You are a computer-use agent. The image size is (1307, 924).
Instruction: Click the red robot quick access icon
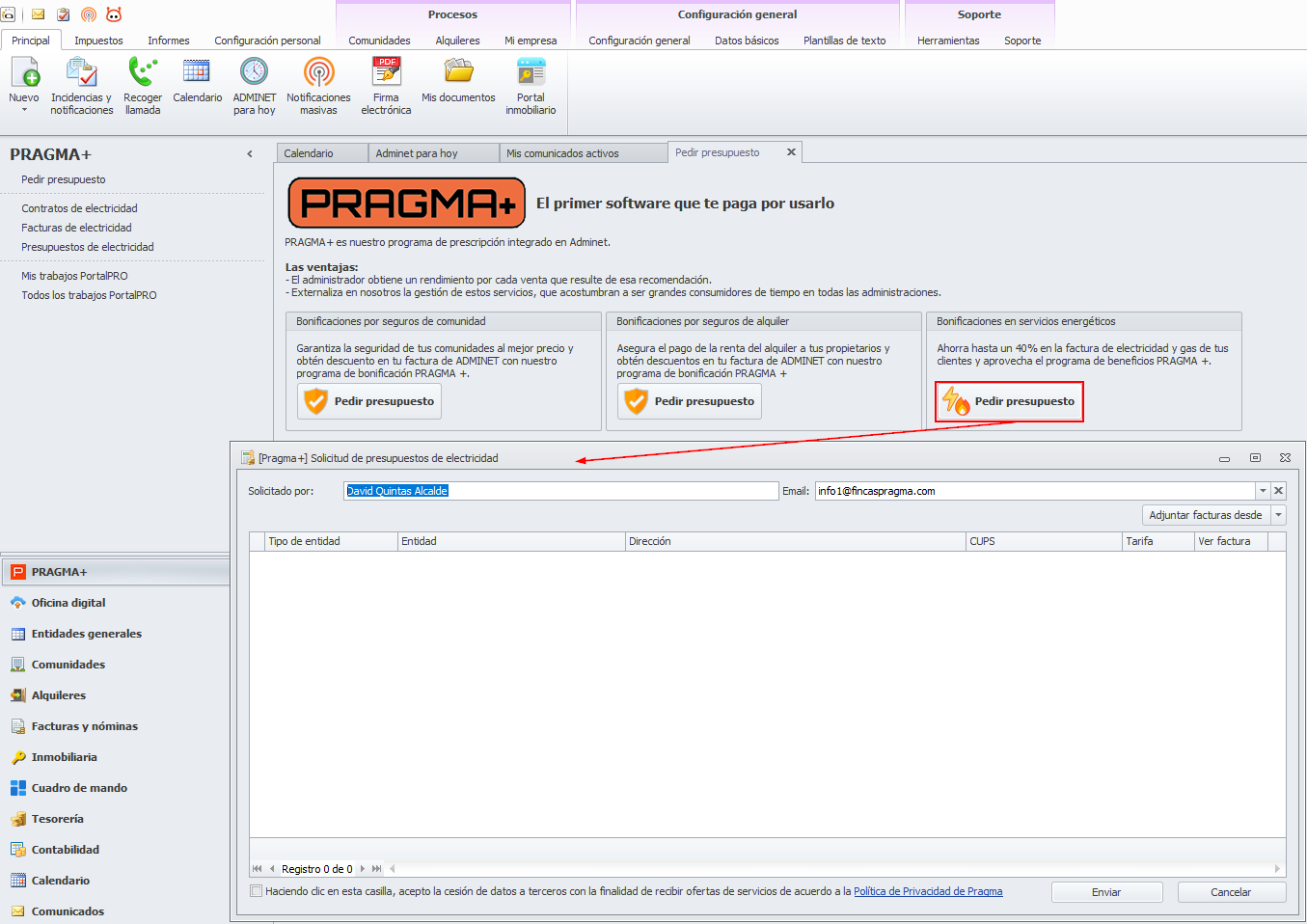tap(114, 14)
